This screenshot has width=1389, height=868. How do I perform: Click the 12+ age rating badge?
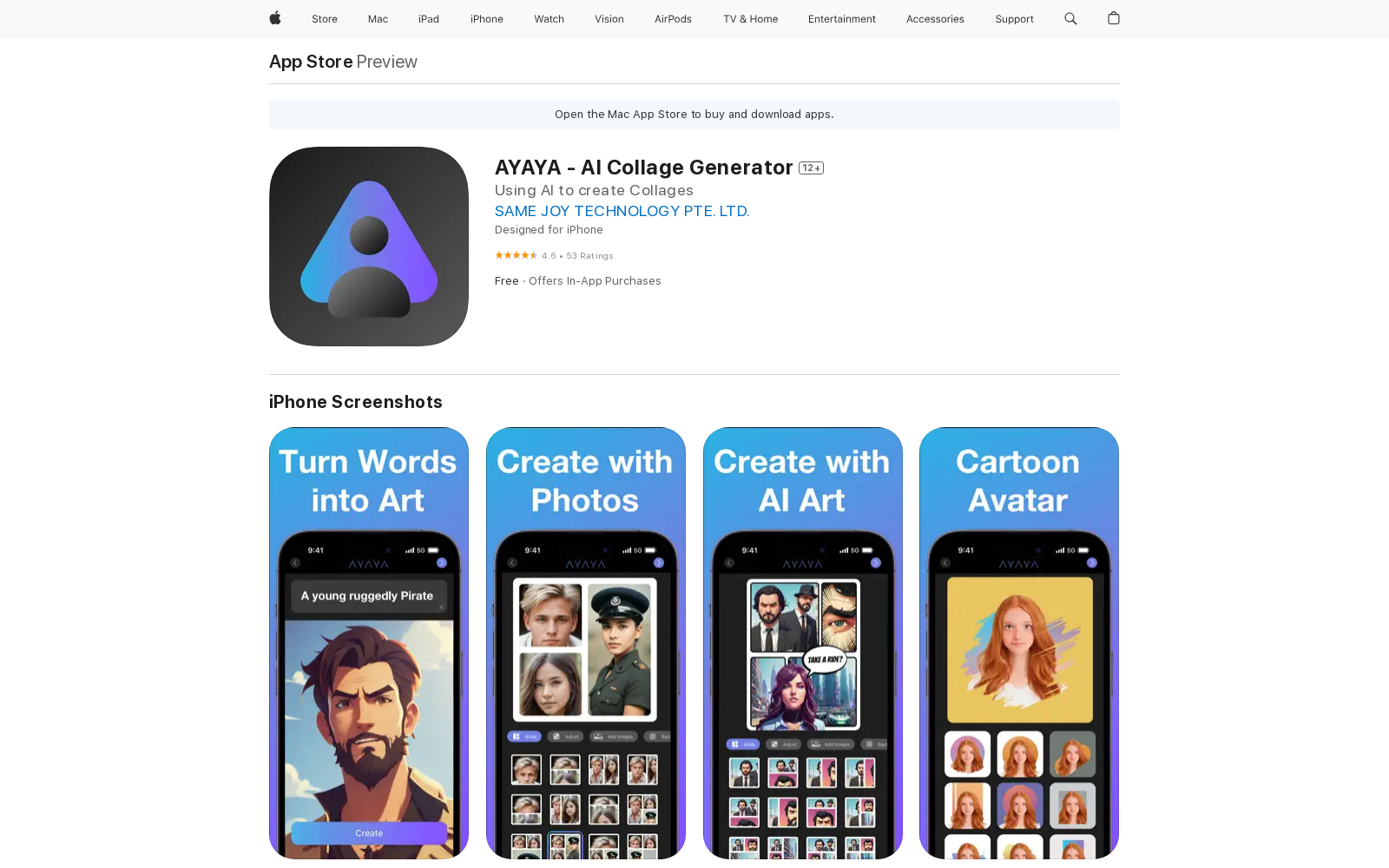coord(811,168)
